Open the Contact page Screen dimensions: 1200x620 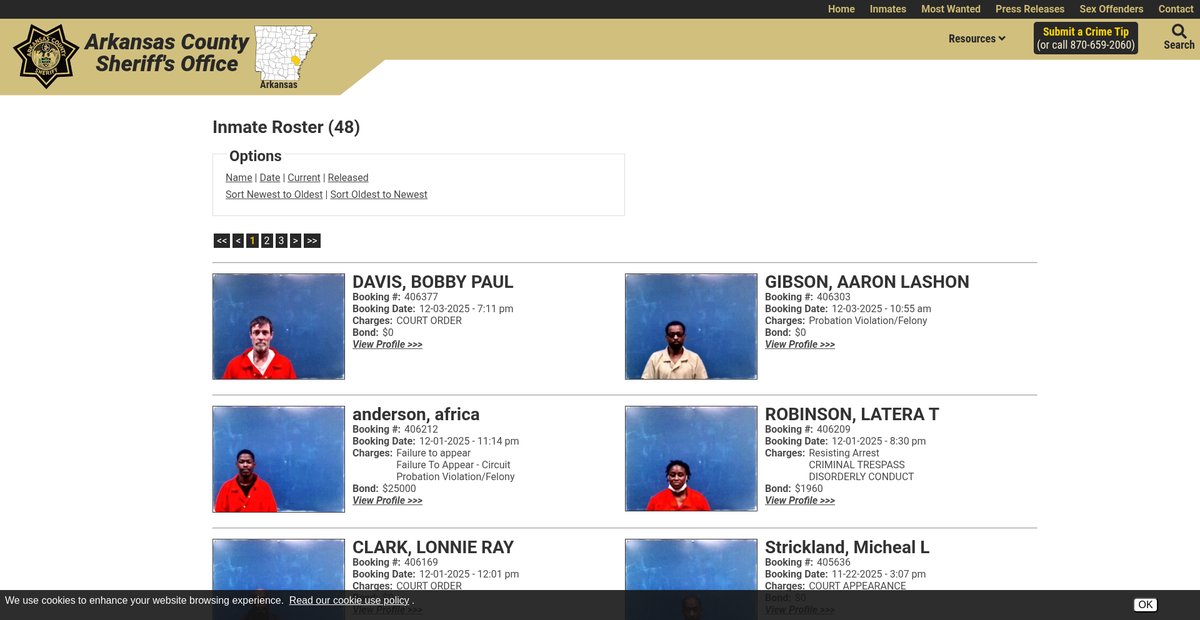coord(1176,9)
